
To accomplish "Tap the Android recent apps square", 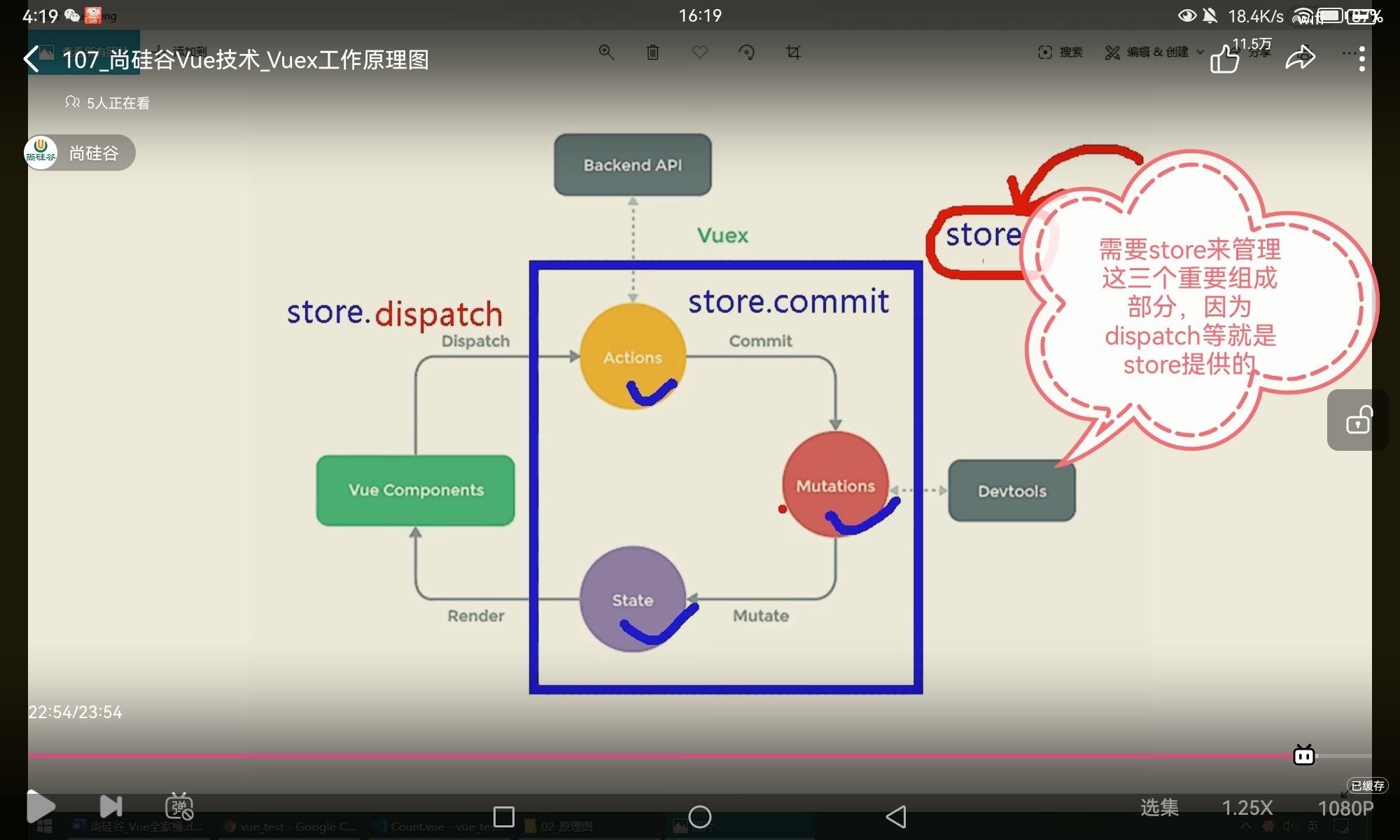I will click(503, 817).
